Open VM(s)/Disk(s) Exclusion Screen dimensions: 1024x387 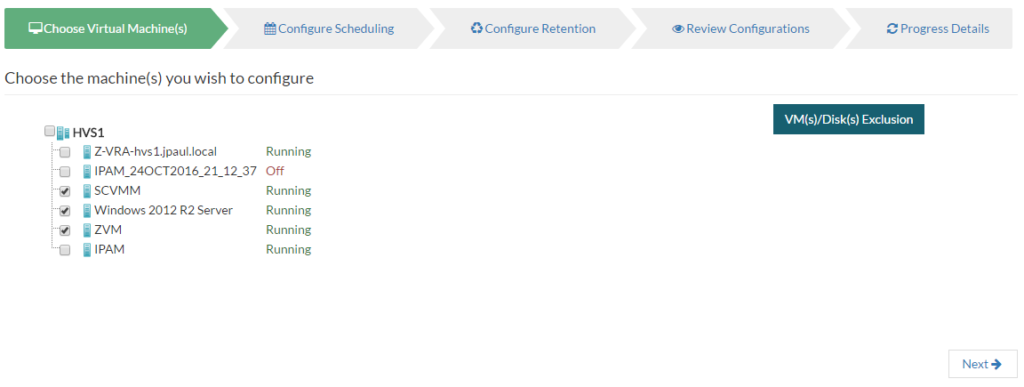pyautogui.click(x=848, y=119)
